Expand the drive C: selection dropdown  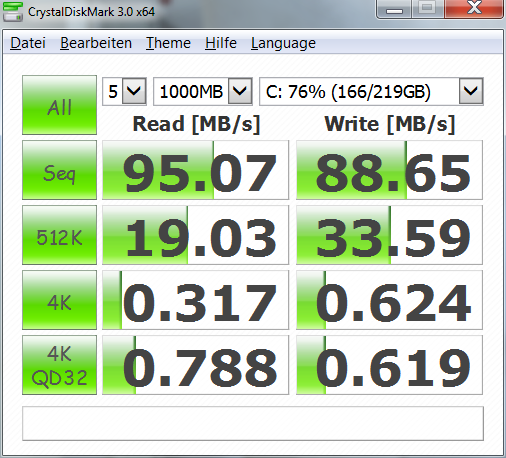click(x=471, y=91)
